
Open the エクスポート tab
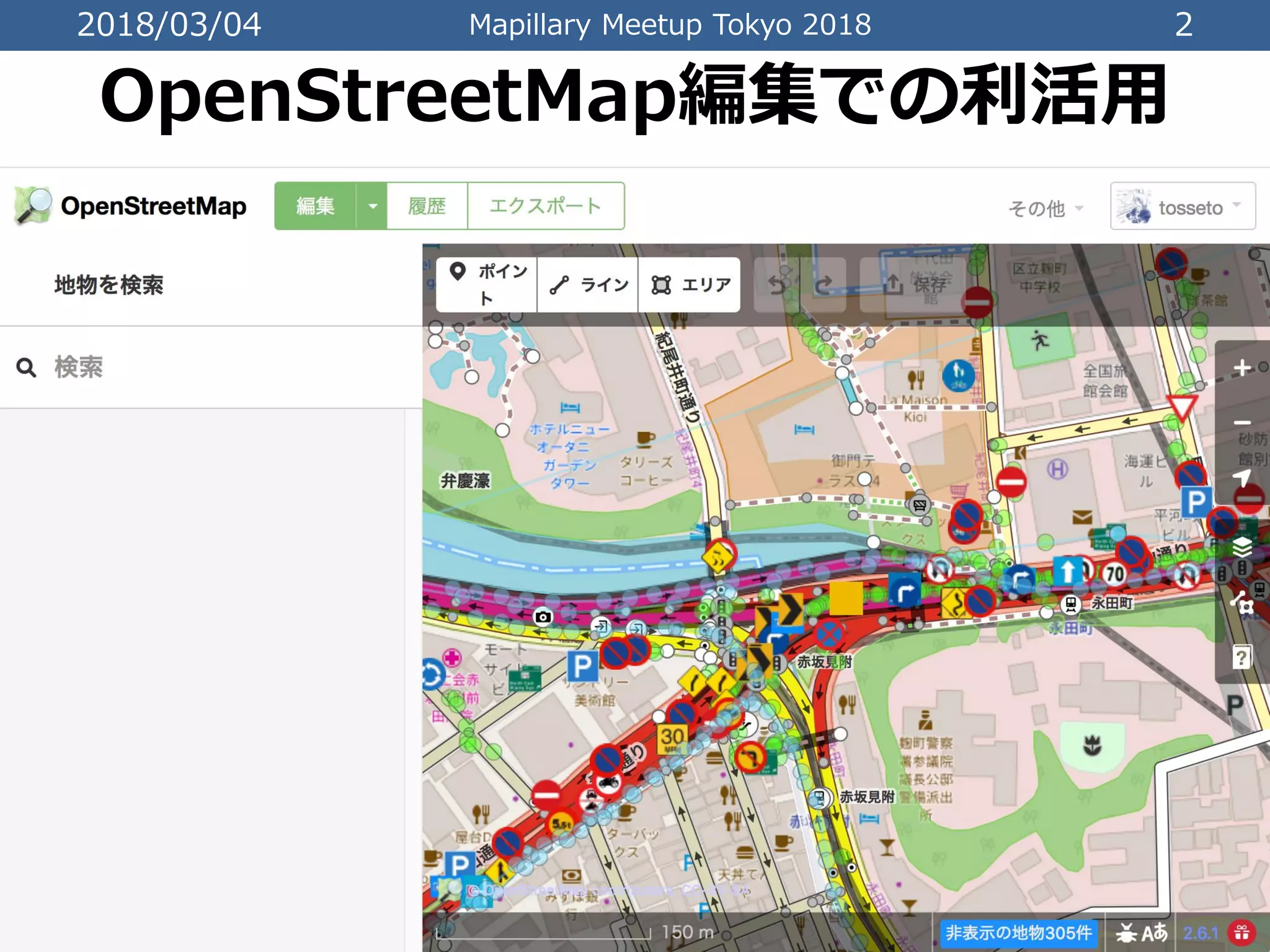[545, 206]
